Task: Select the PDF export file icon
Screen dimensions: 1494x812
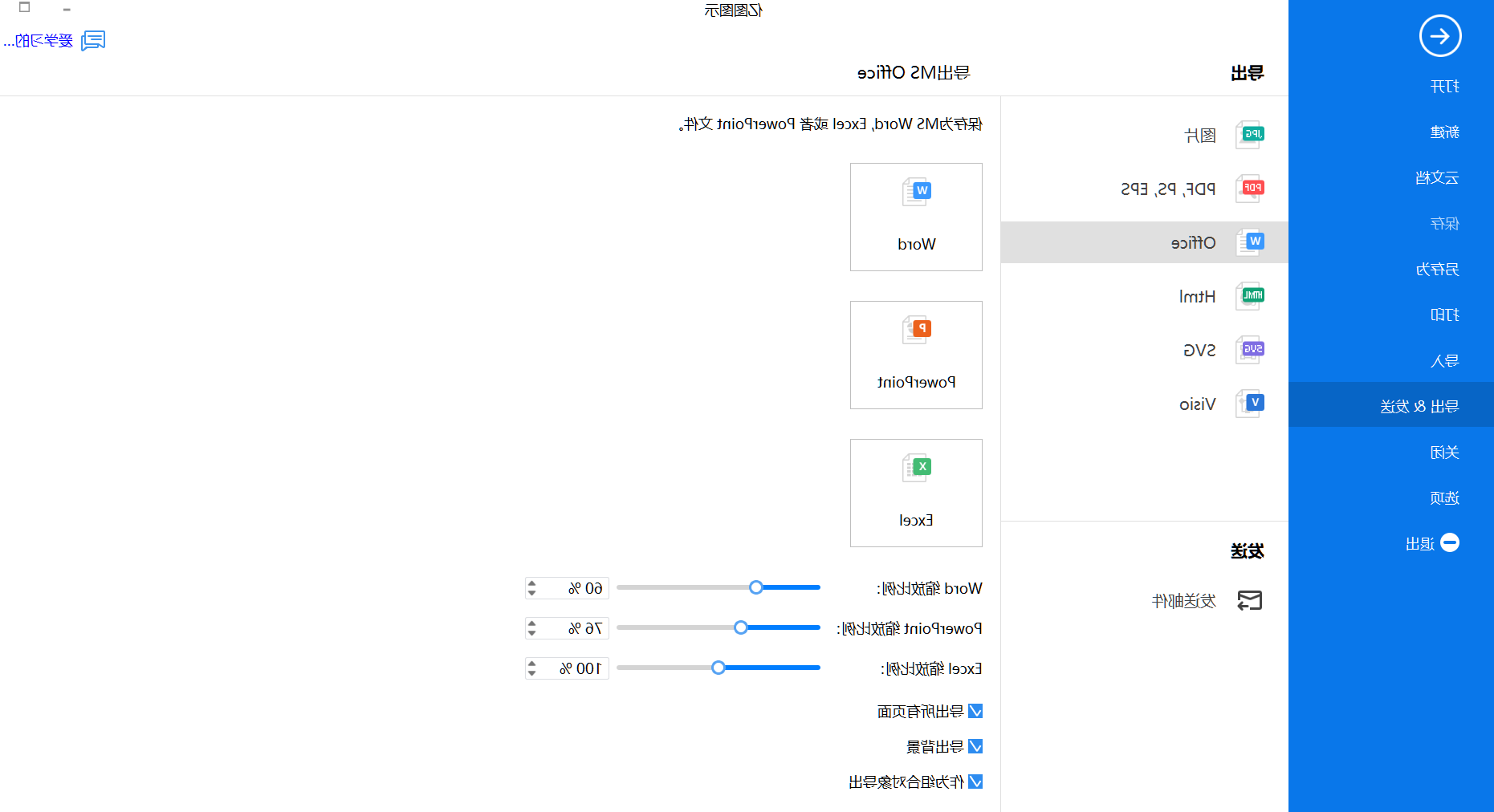Action: [1251, 189]
